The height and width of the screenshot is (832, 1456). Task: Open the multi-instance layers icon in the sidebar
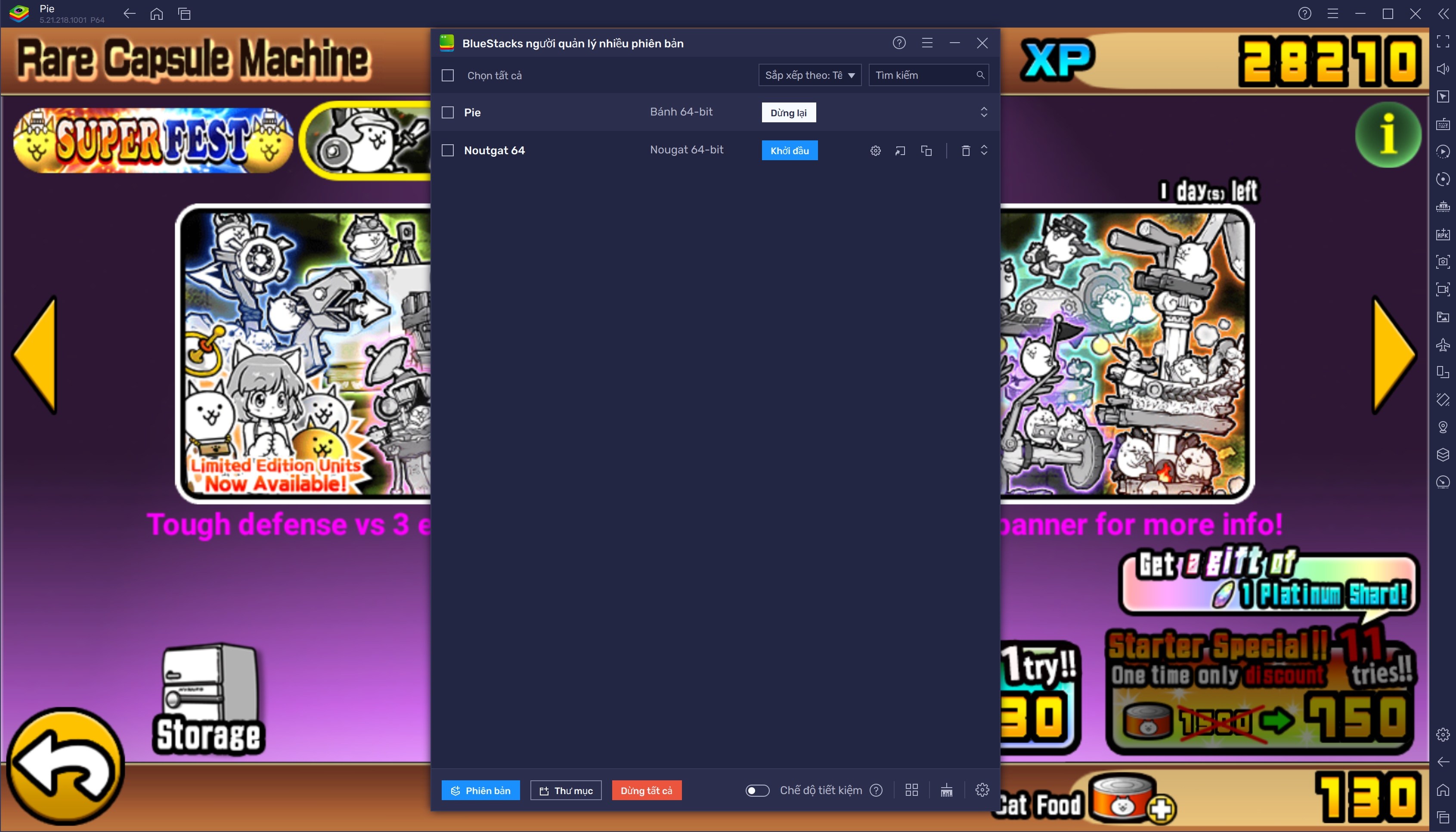pos(1442,454)
